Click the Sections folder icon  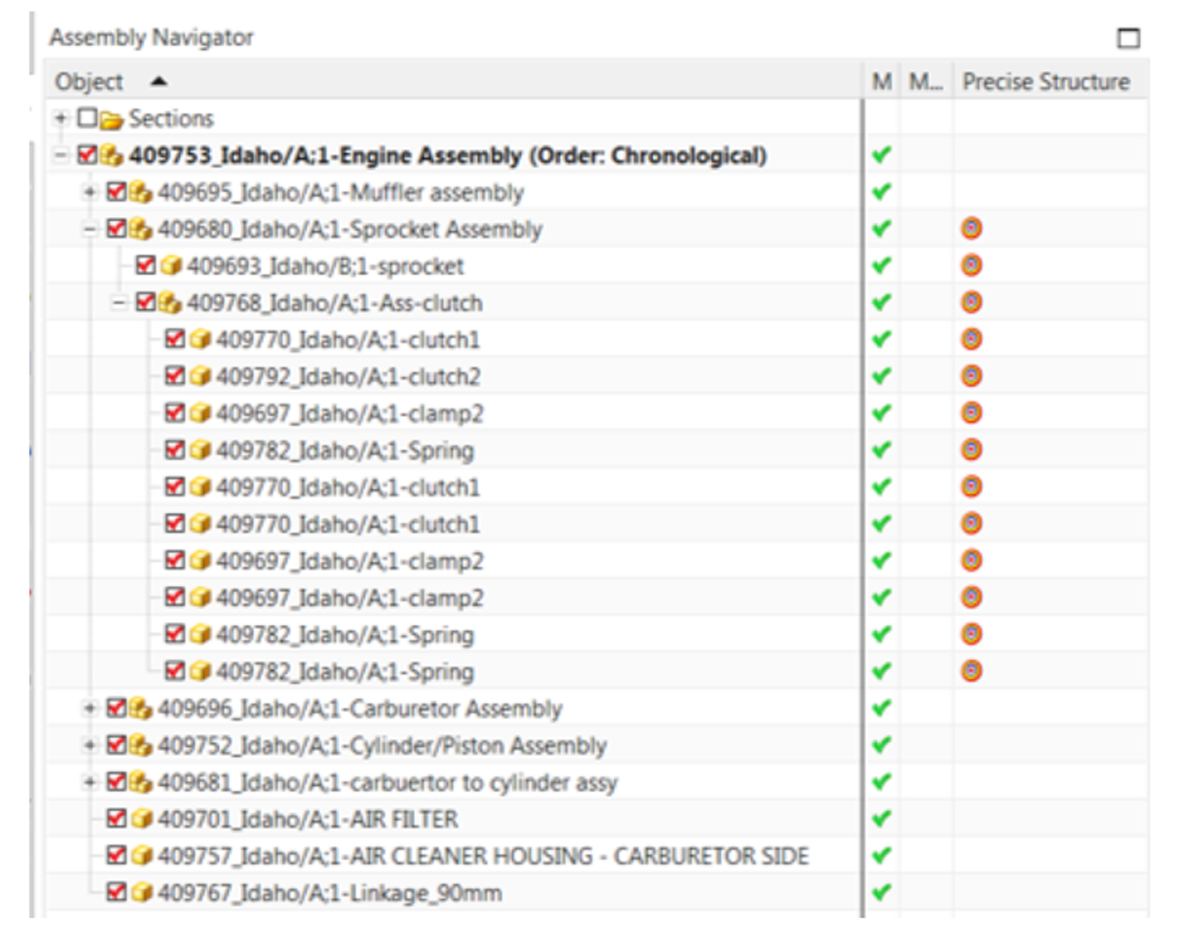pos(111,119)
